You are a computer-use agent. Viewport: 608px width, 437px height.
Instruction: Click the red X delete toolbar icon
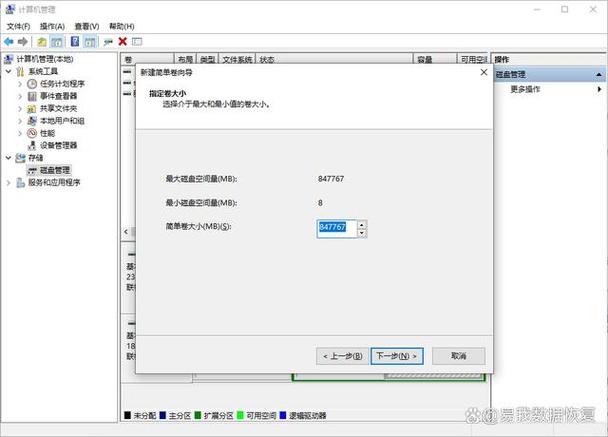pos(123,41)
